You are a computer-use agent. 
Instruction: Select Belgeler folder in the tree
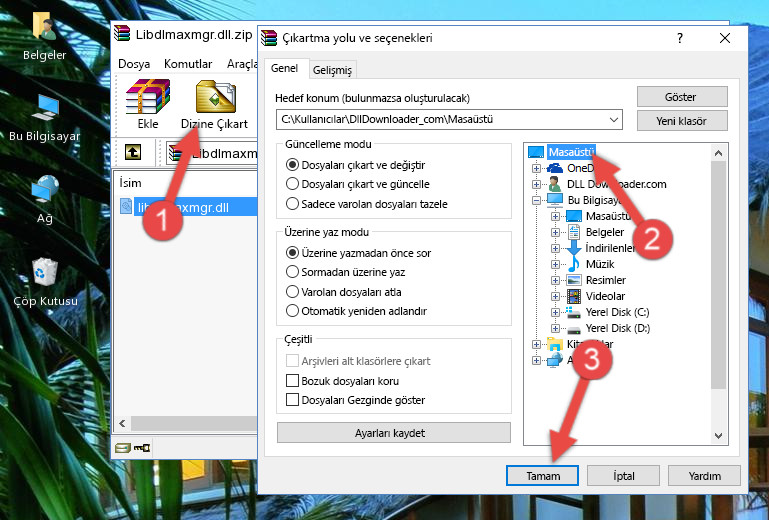pyautogui.click(x=605, y=232)
